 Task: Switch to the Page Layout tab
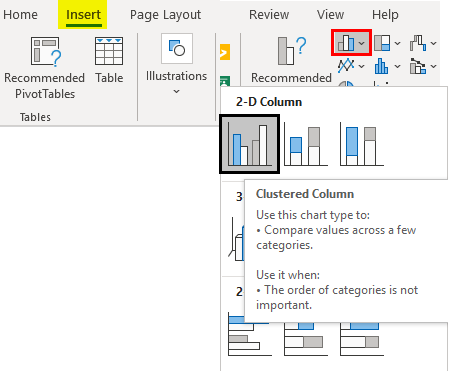165,15
